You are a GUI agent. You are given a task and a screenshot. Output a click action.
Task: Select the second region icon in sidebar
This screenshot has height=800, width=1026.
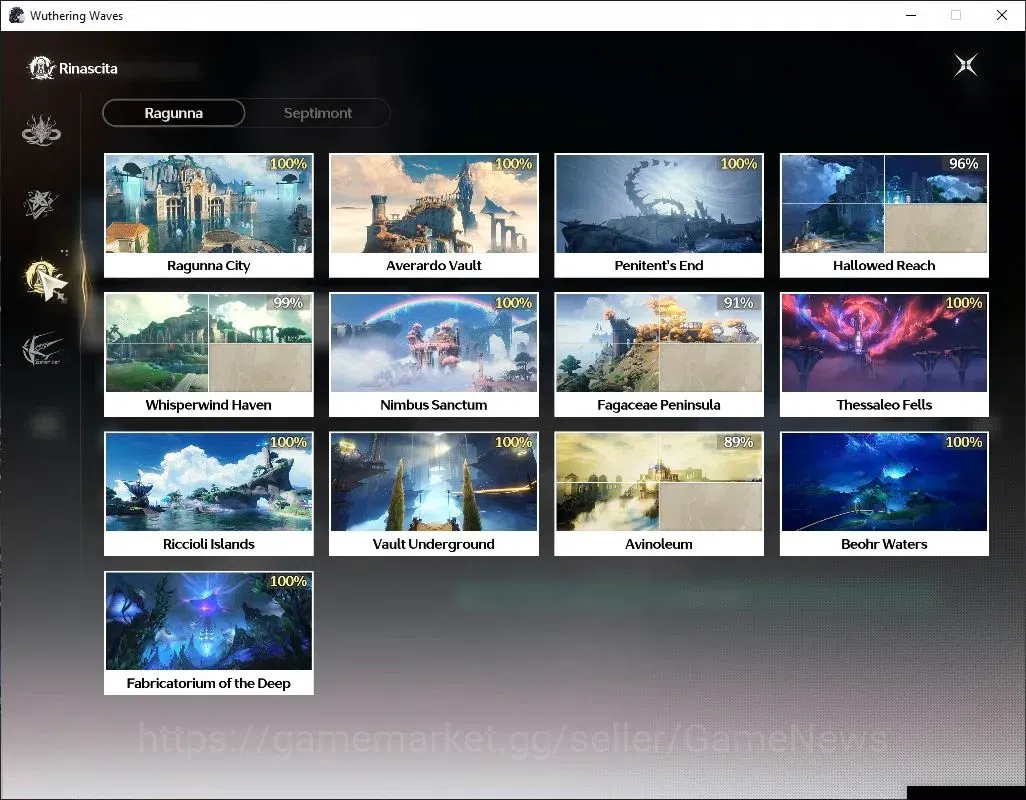pyautogui.click(x=41, y=203)
